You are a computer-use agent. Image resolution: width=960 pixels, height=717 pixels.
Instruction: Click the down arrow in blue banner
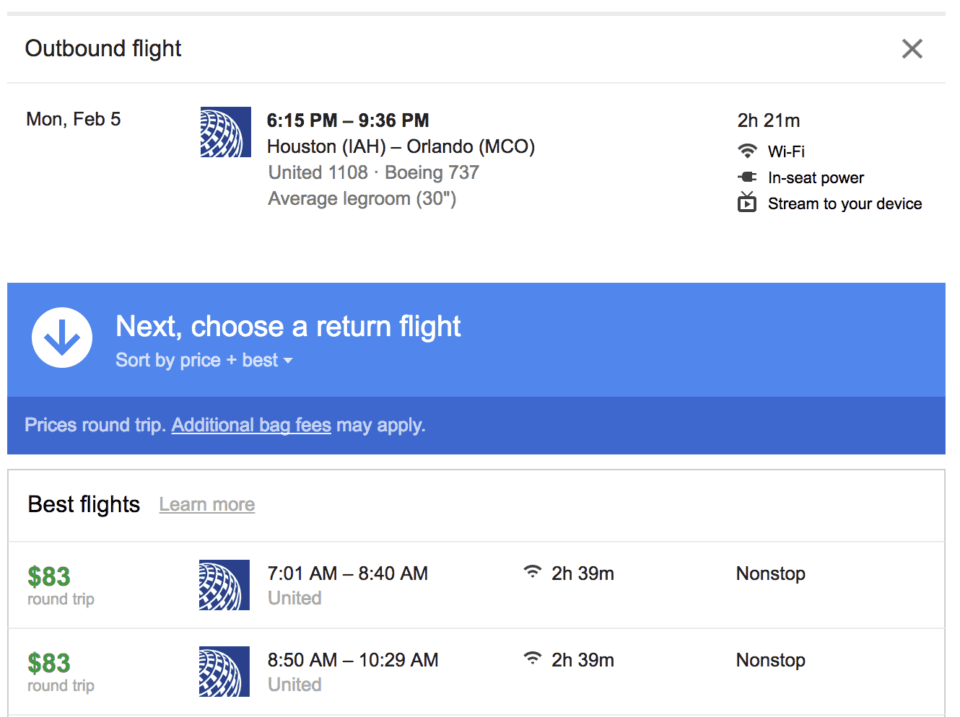62,337
